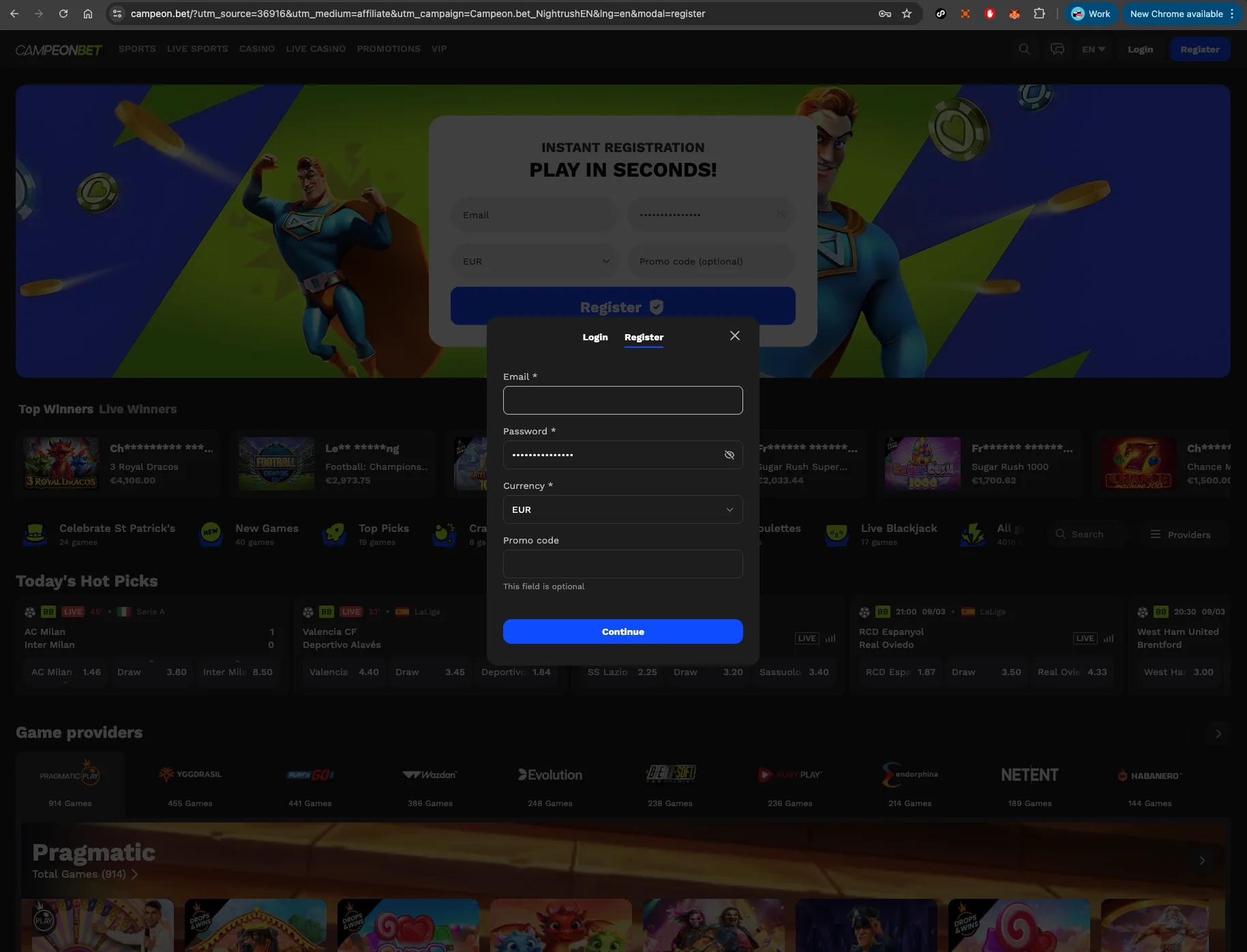This screenshot has height=952, width=1247.
Task: Open the Top Picks rocket category
Action: [x=366, y=534]
